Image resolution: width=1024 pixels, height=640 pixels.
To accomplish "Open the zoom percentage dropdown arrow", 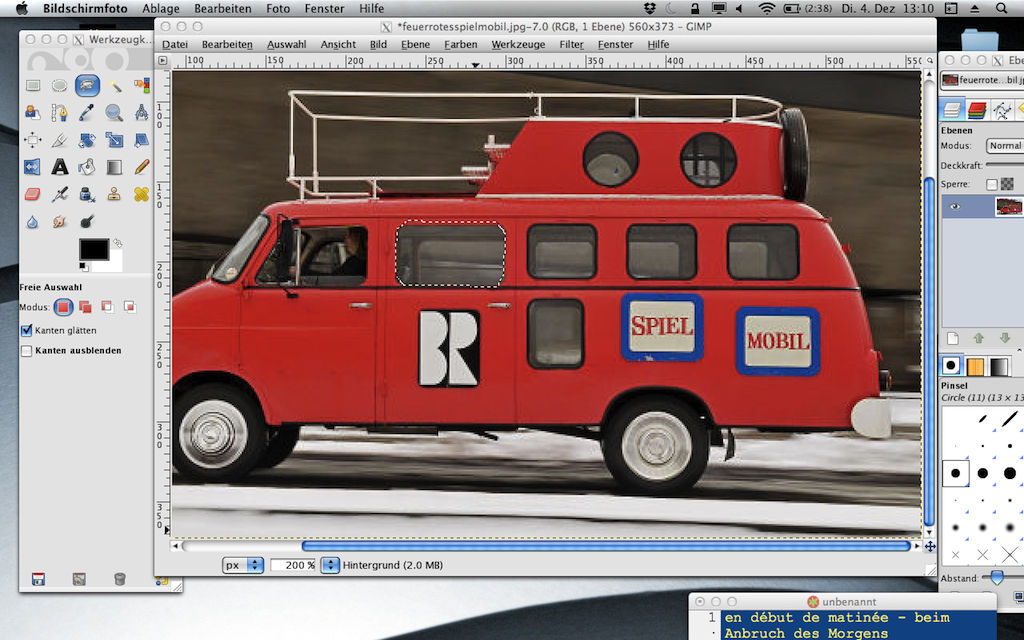I will coord(329,565).
